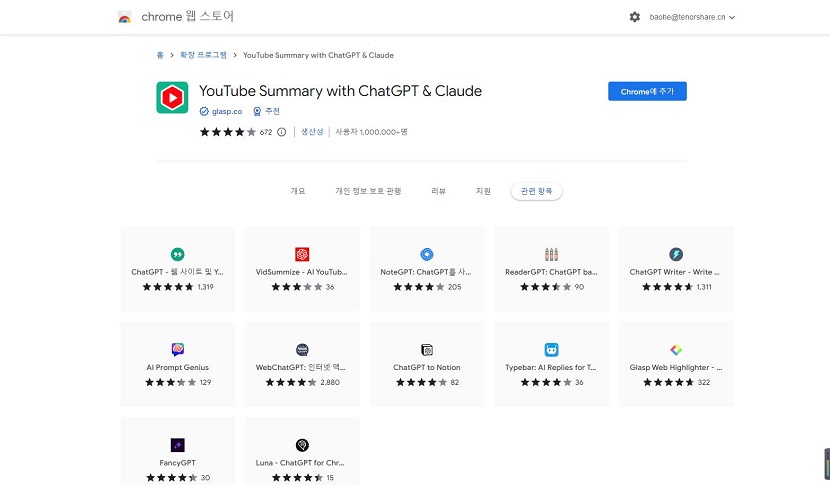Expand the baohe@tenorshare.cn account dropdown

coord(692,17)
